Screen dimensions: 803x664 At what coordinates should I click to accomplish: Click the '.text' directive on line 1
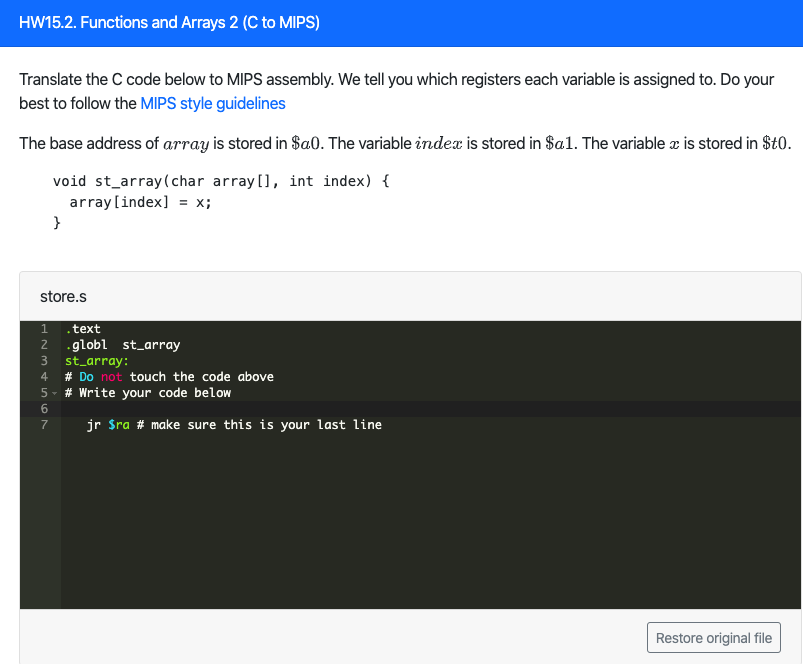83,329
